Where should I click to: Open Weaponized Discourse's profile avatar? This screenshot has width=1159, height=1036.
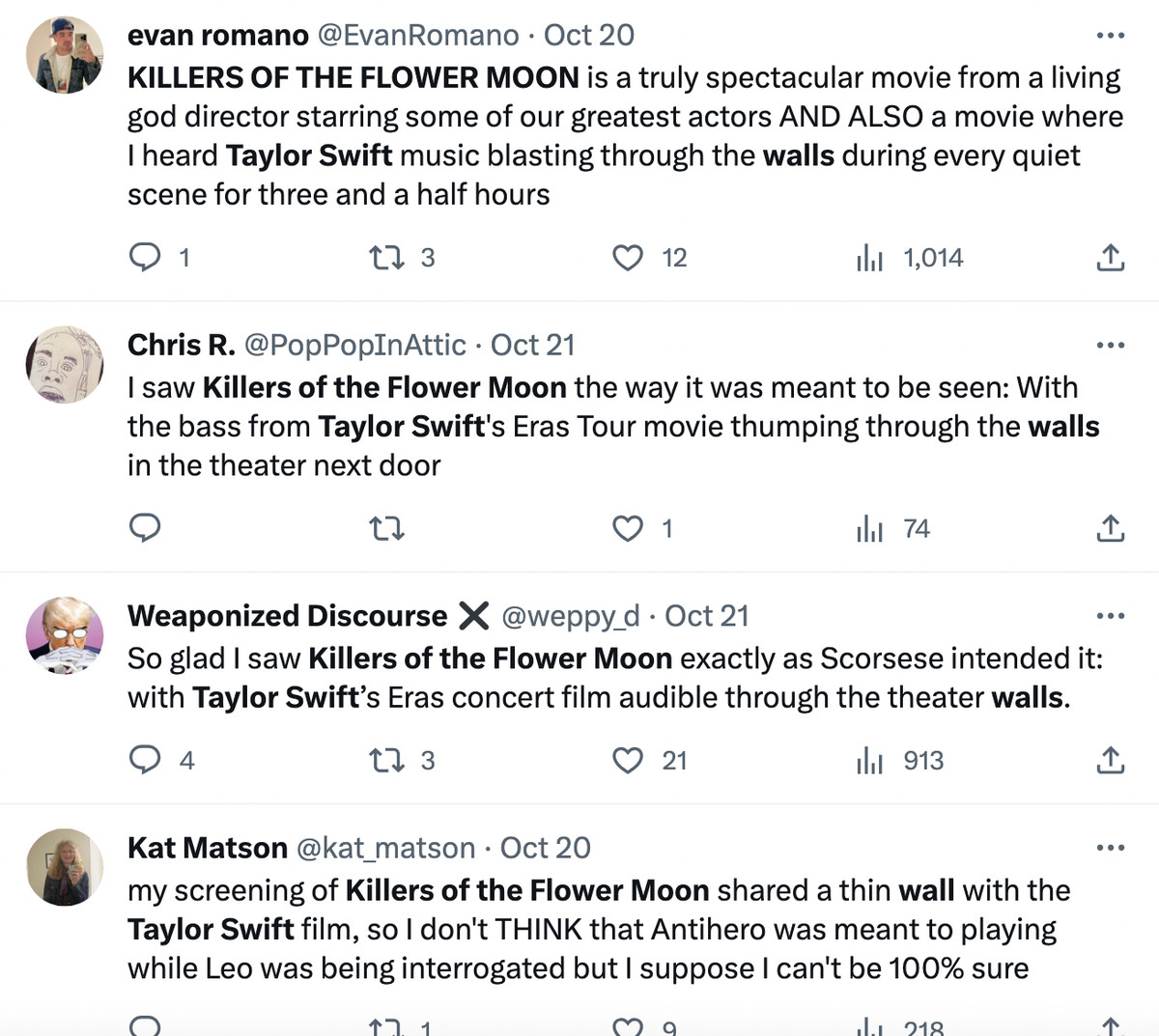tap(64, 635)
